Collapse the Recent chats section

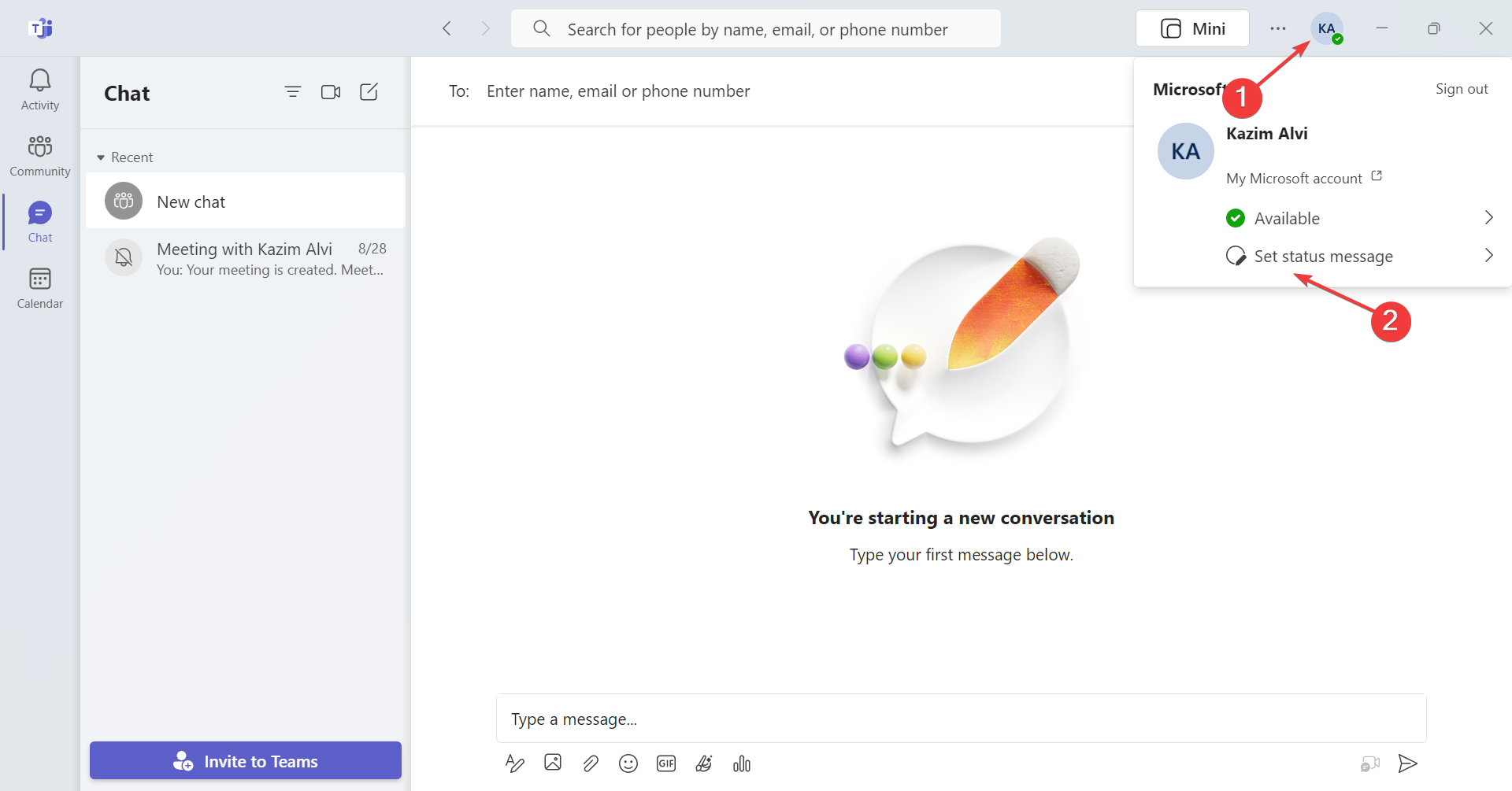(101, 157)
